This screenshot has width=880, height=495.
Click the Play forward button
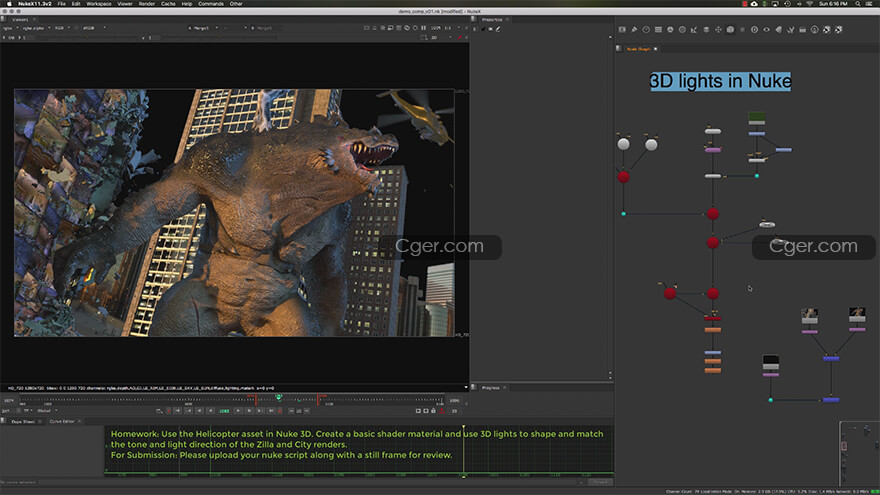tap(238, 411)
